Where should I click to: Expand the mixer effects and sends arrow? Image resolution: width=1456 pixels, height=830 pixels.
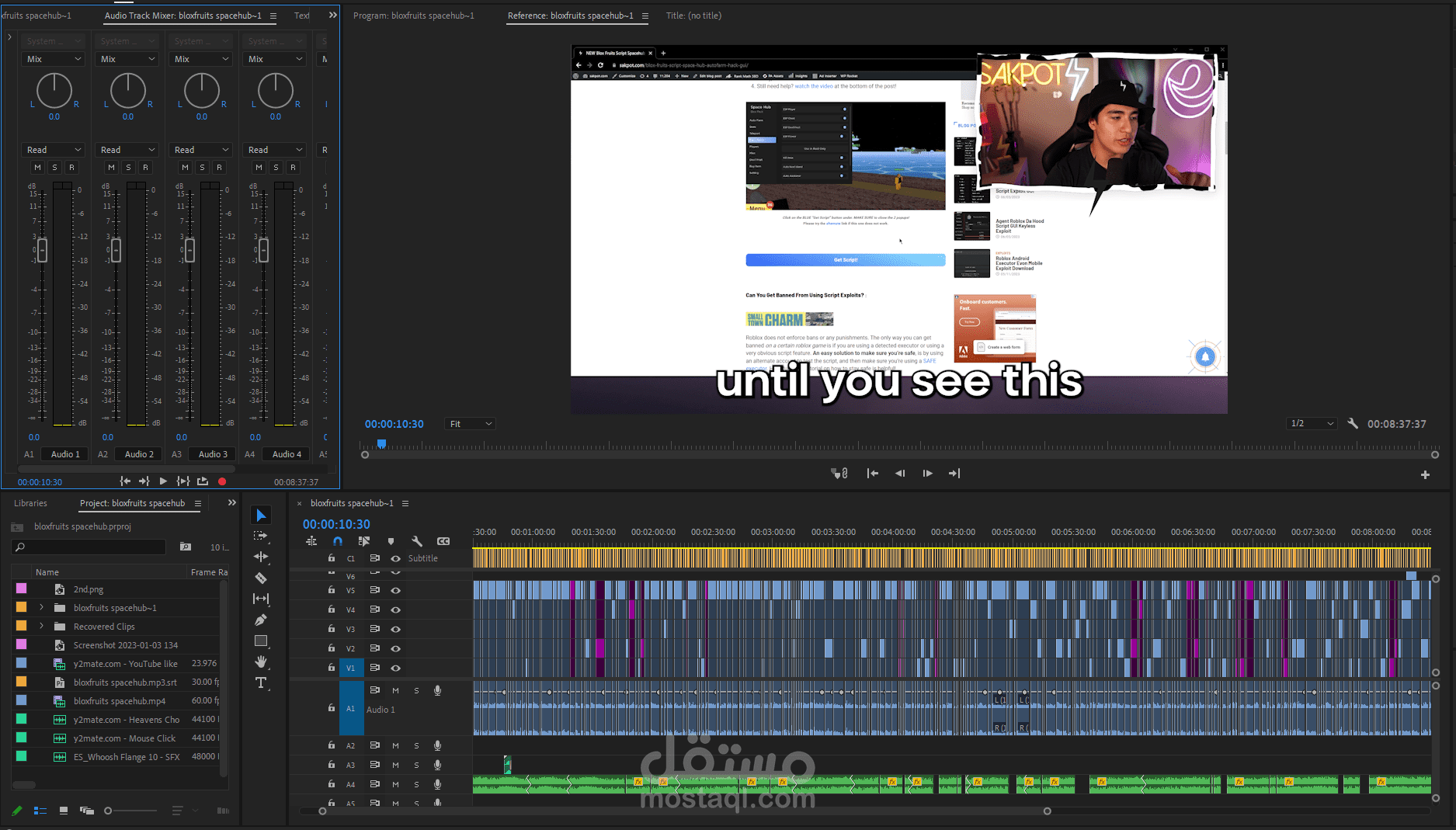pyautogui.click(x=9, y=36)
